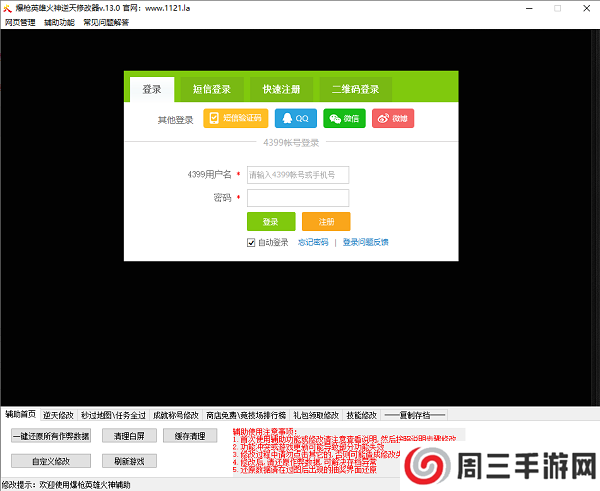Click the 短信验证码 SMS code icon button
This screenshot has height=491, width=600.
click(235, 119)
